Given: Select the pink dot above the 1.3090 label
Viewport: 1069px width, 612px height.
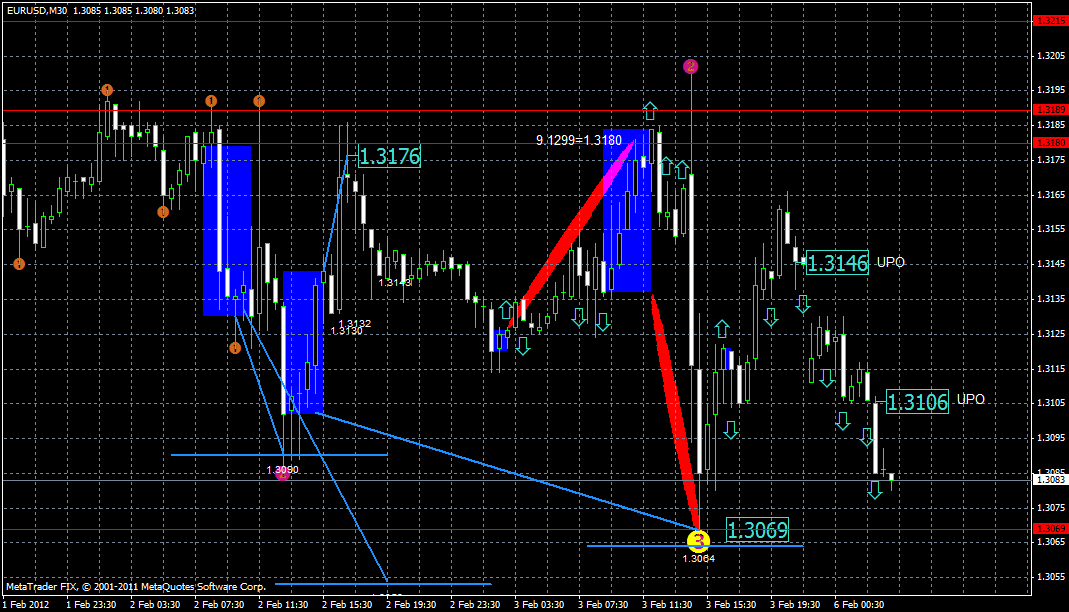Looking at the screenshot, I should click(282, 473).
